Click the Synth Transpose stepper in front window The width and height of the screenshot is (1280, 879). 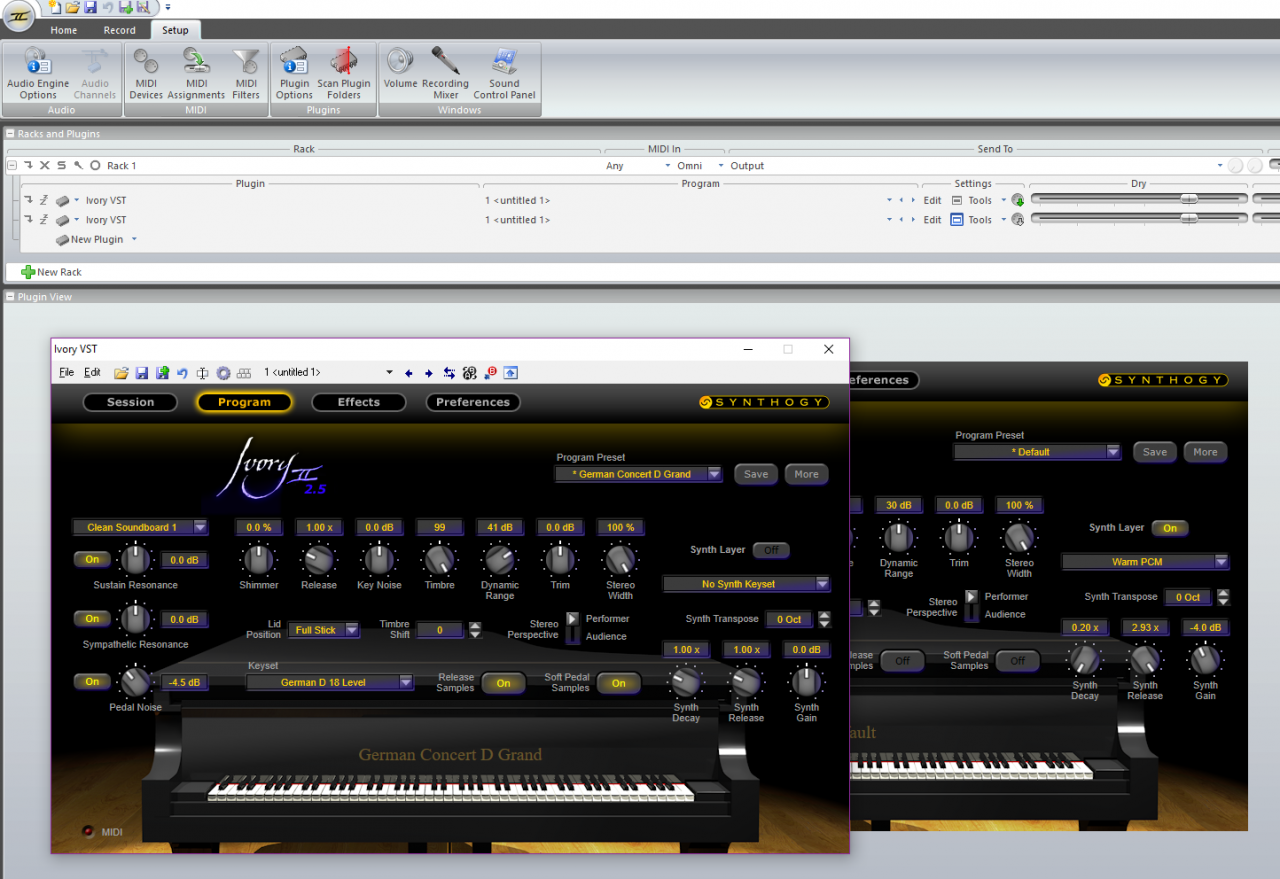tap(824, 619)
